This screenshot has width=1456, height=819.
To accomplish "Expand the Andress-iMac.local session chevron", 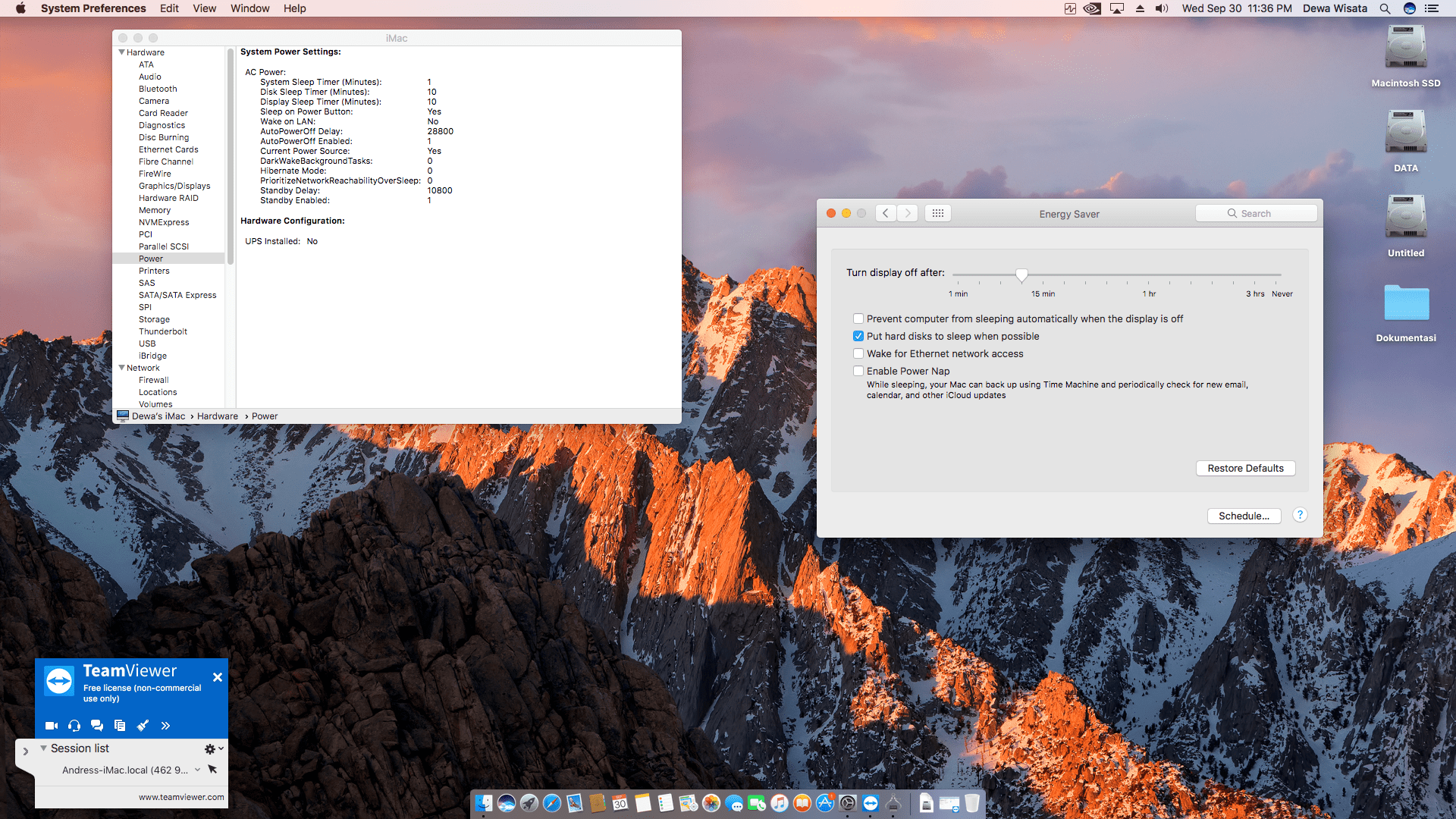I will [197, 770].
